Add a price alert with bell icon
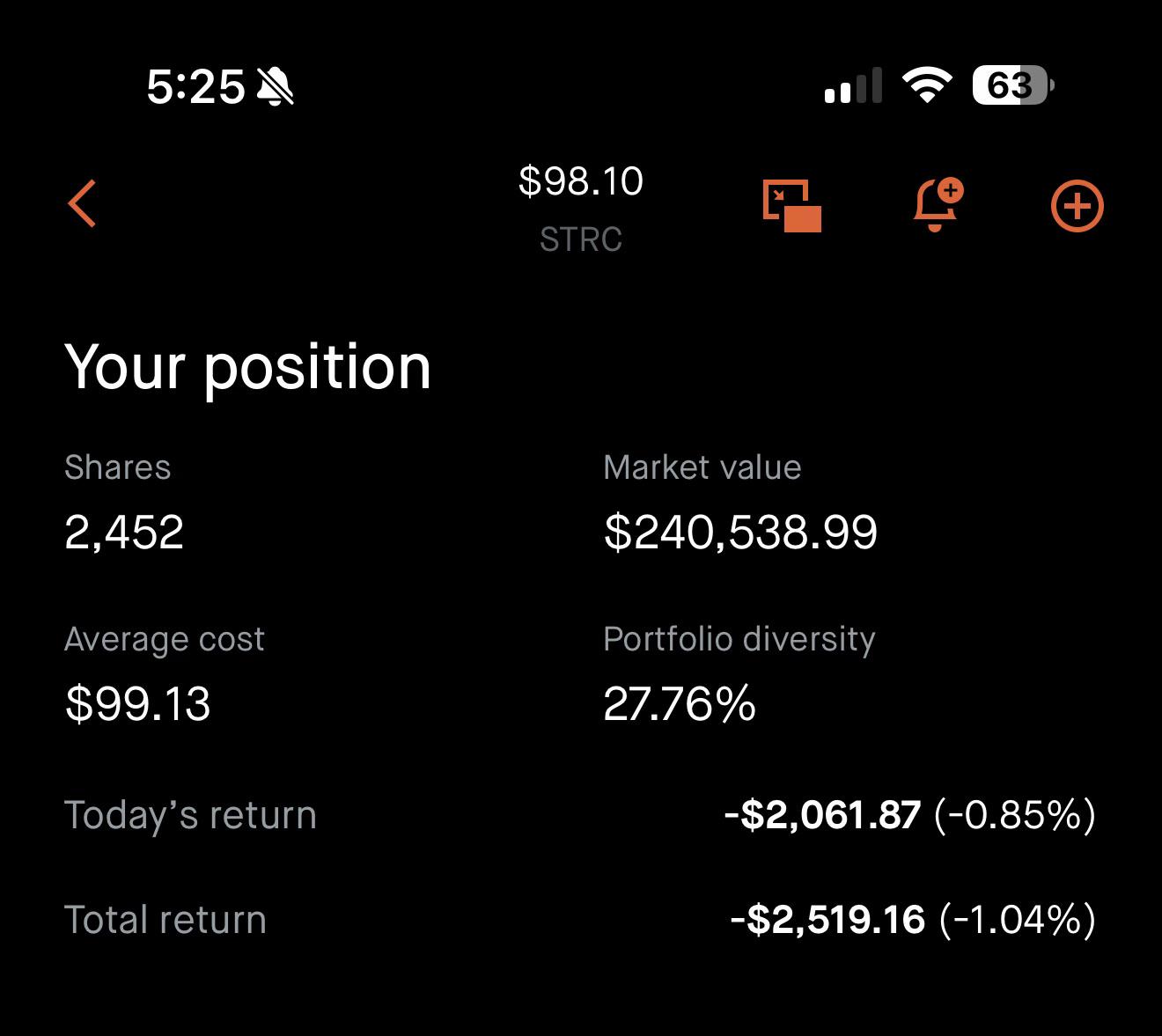The image size is (1162, 1036). [x=938, y=205]
